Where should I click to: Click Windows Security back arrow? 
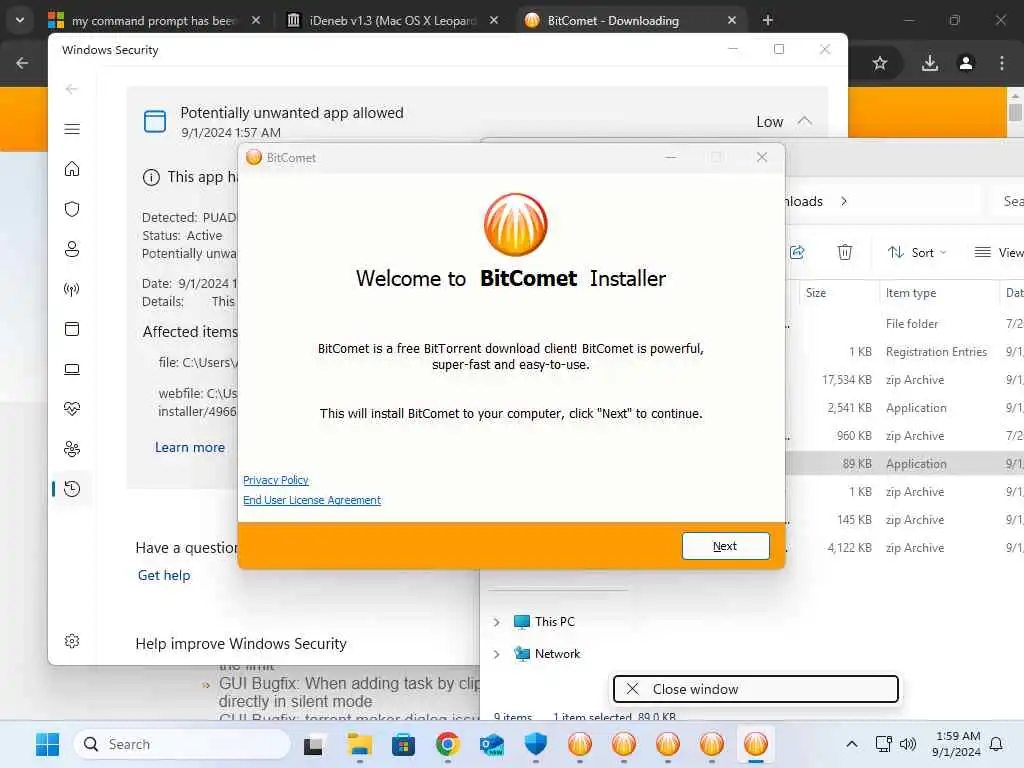(72, 89)
